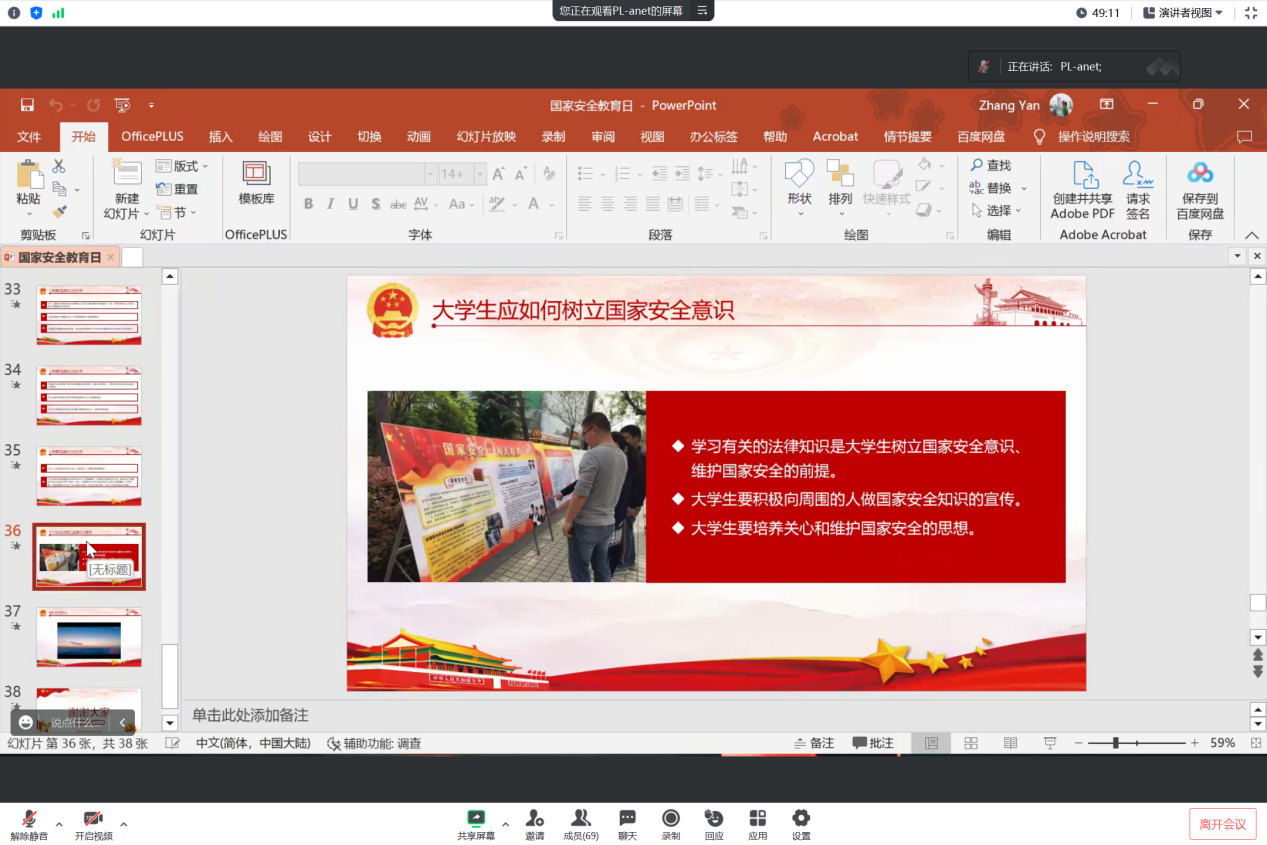Screen dimensions: 1267x845
Task: Turn on camera with 开启视频
Action: pos(93,825)
